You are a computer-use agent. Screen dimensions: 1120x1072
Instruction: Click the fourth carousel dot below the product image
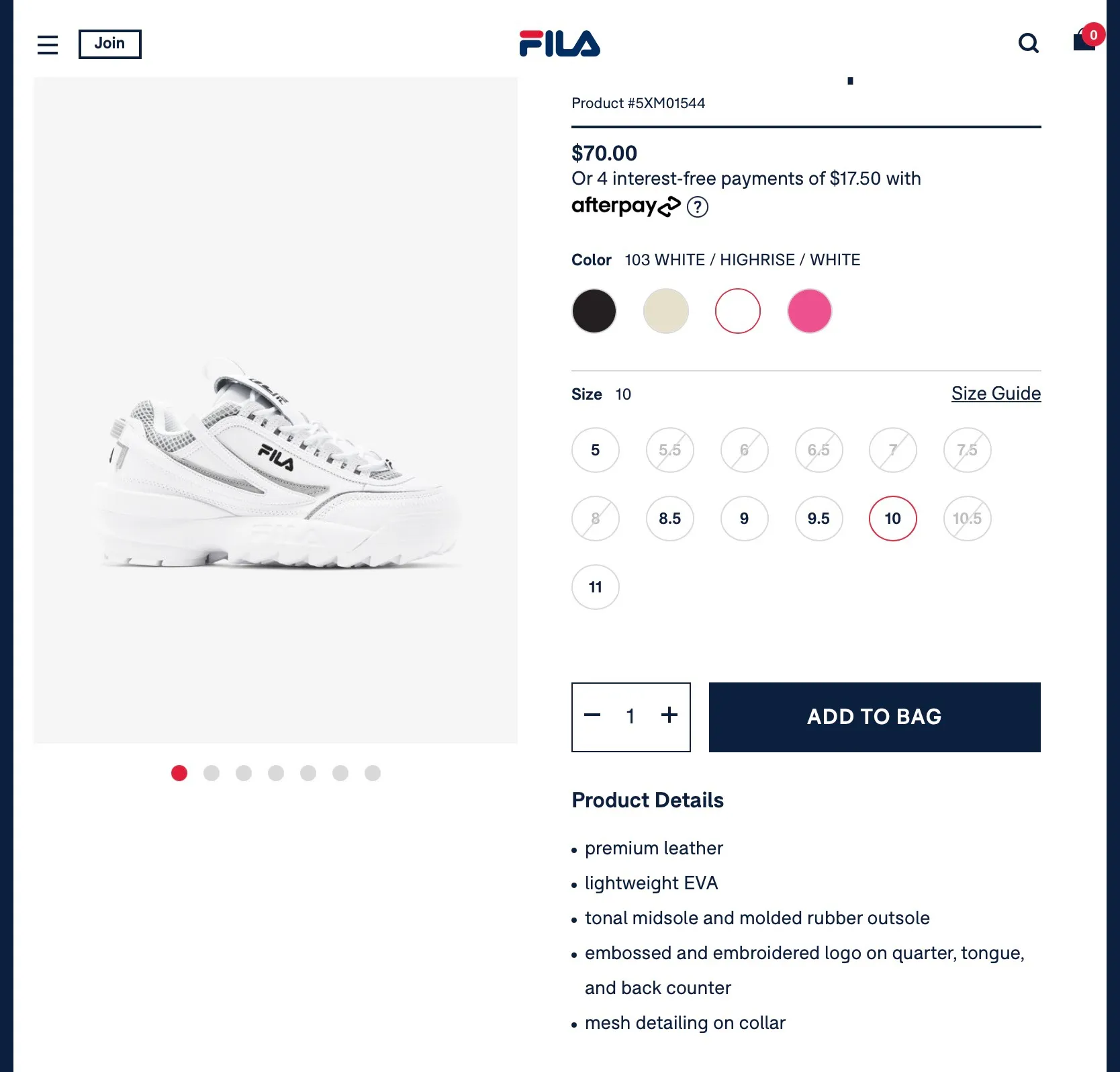click(276, 773)
